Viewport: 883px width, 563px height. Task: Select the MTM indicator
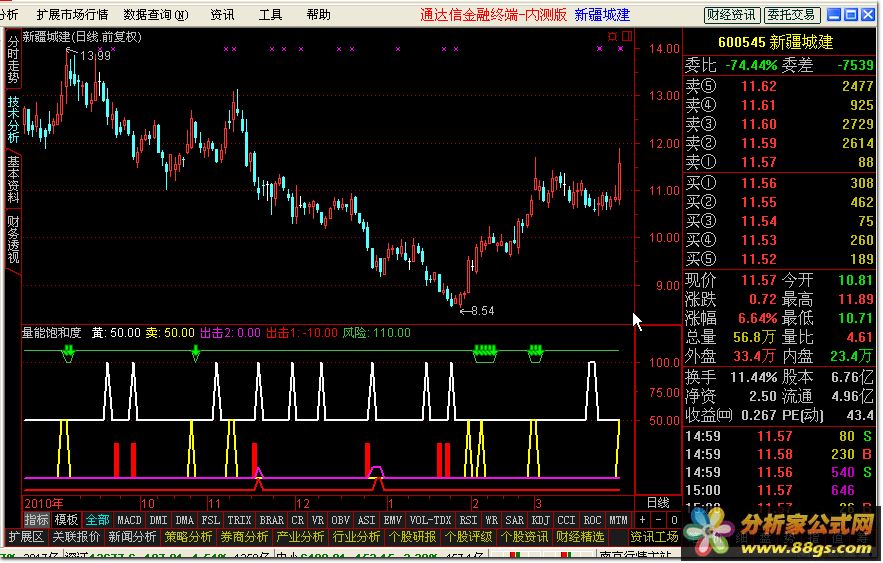(618, 520)
